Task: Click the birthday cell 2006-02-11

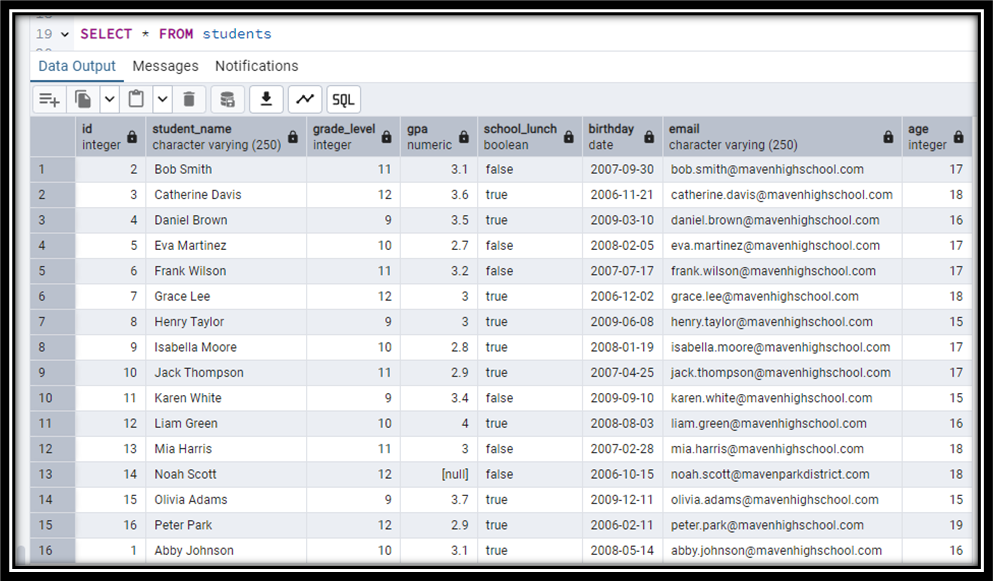Action: click(x=623, y=525)
